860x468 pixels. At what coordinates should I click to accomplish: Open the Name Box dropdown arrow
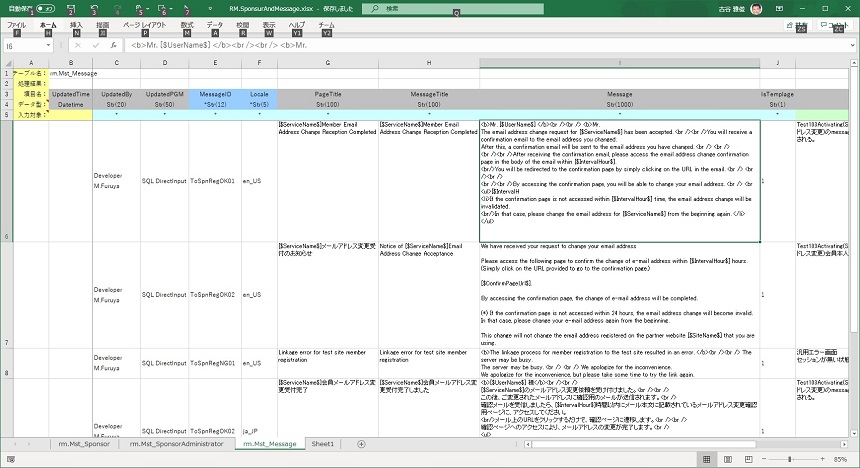click(x=48, y=46)
